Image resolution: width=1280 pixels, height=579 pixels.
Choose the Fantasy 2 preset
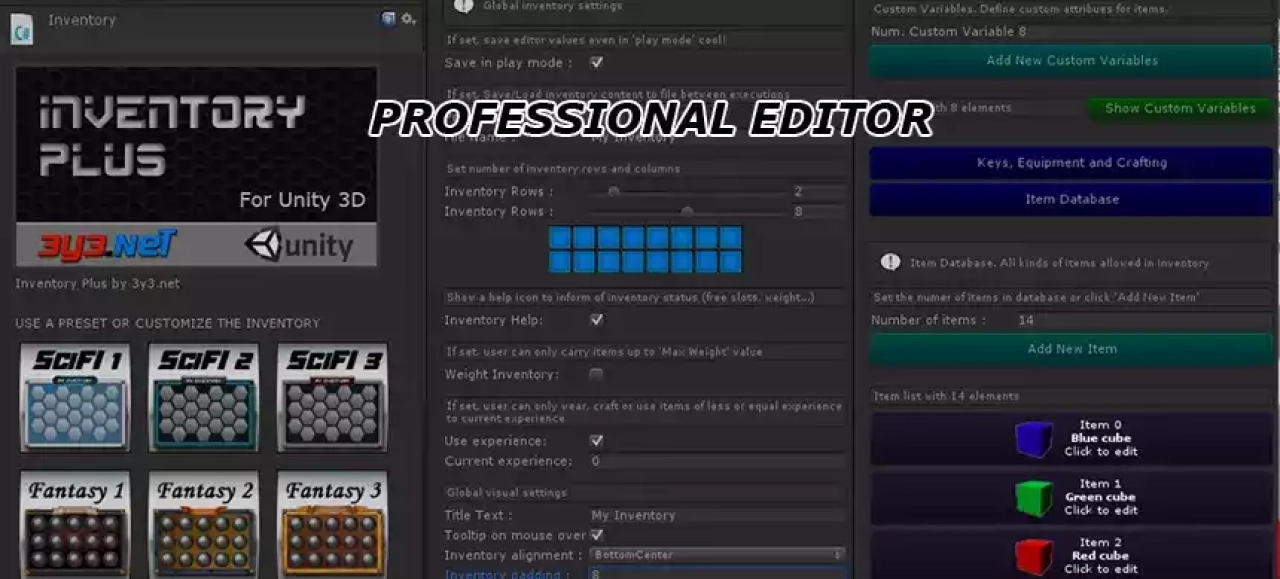[x=204, y=524]
